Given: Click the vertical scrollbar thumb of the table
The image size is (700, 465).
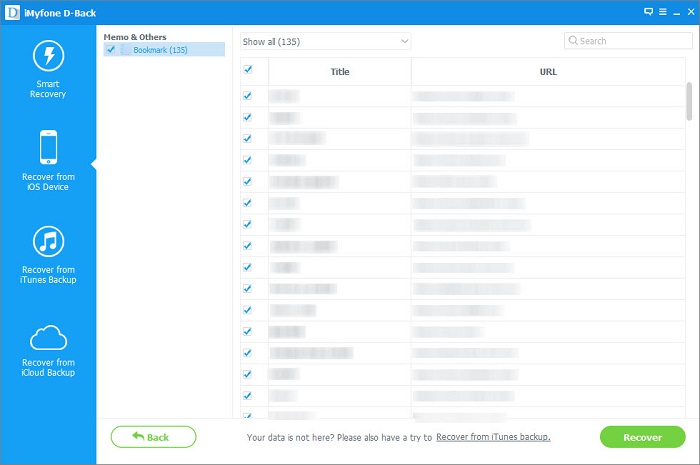Looking at the screenshot, I should coord(689,101).
